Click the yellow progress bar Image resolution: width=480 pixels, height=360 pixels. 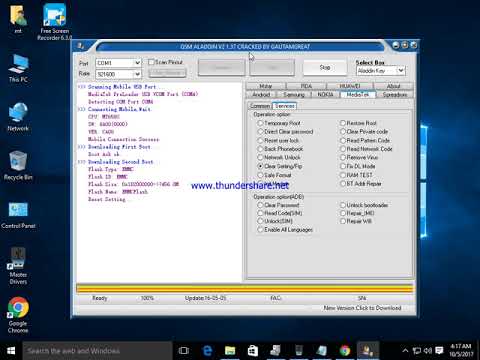(245, 288)
